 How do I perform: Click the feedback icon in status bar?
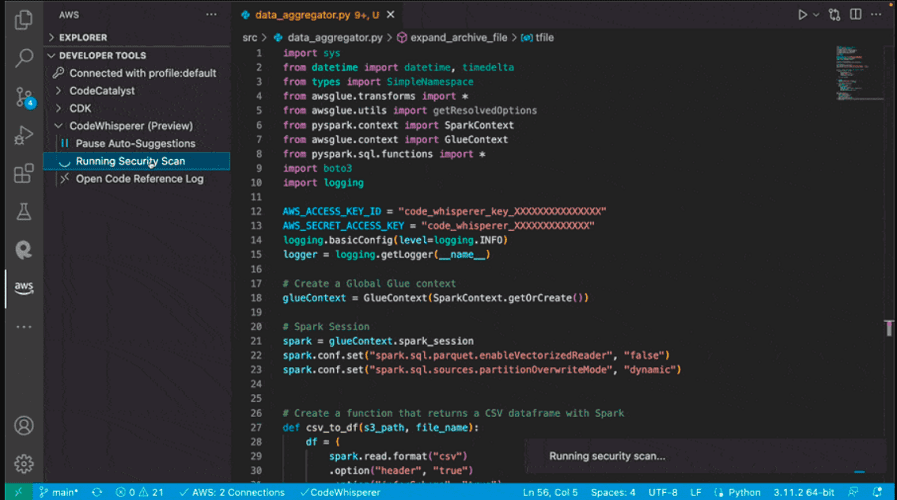click(854, 492)
